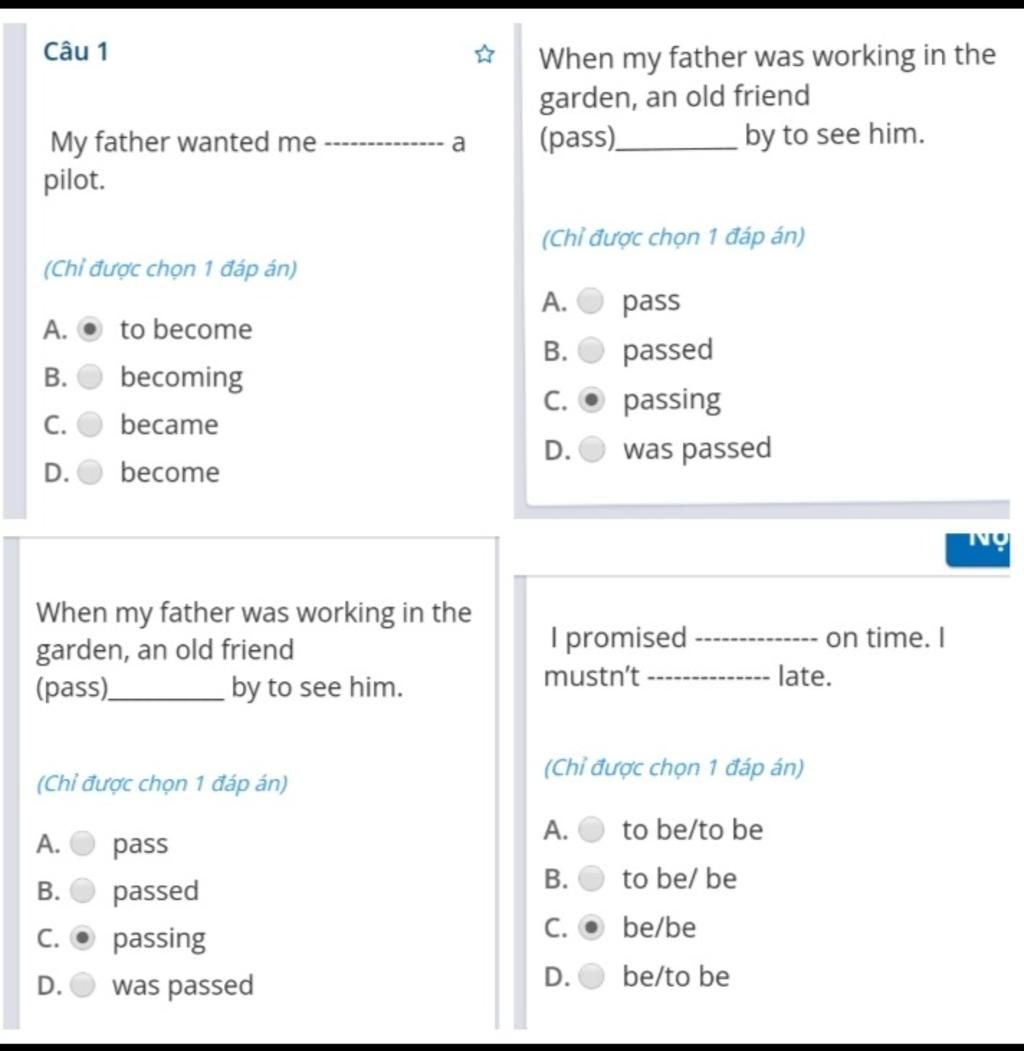The height and width of the screenshot is (1051, 1024).
Task: Click "passing" in the card beside the star
Action: [x=592, y=401]
